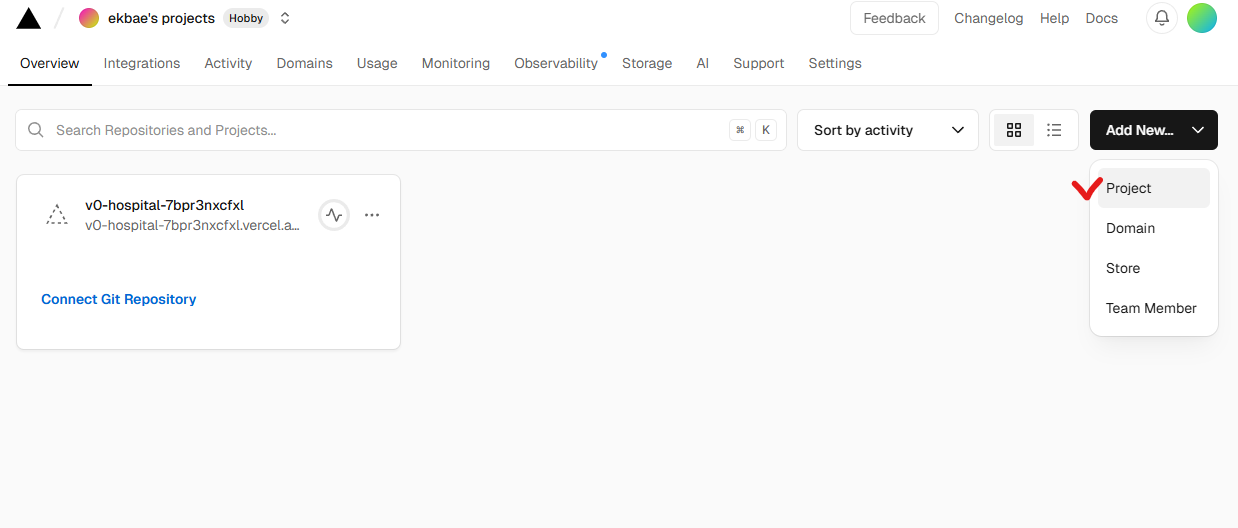Focus the Search Repositories and Projects field

coord(401,130)
